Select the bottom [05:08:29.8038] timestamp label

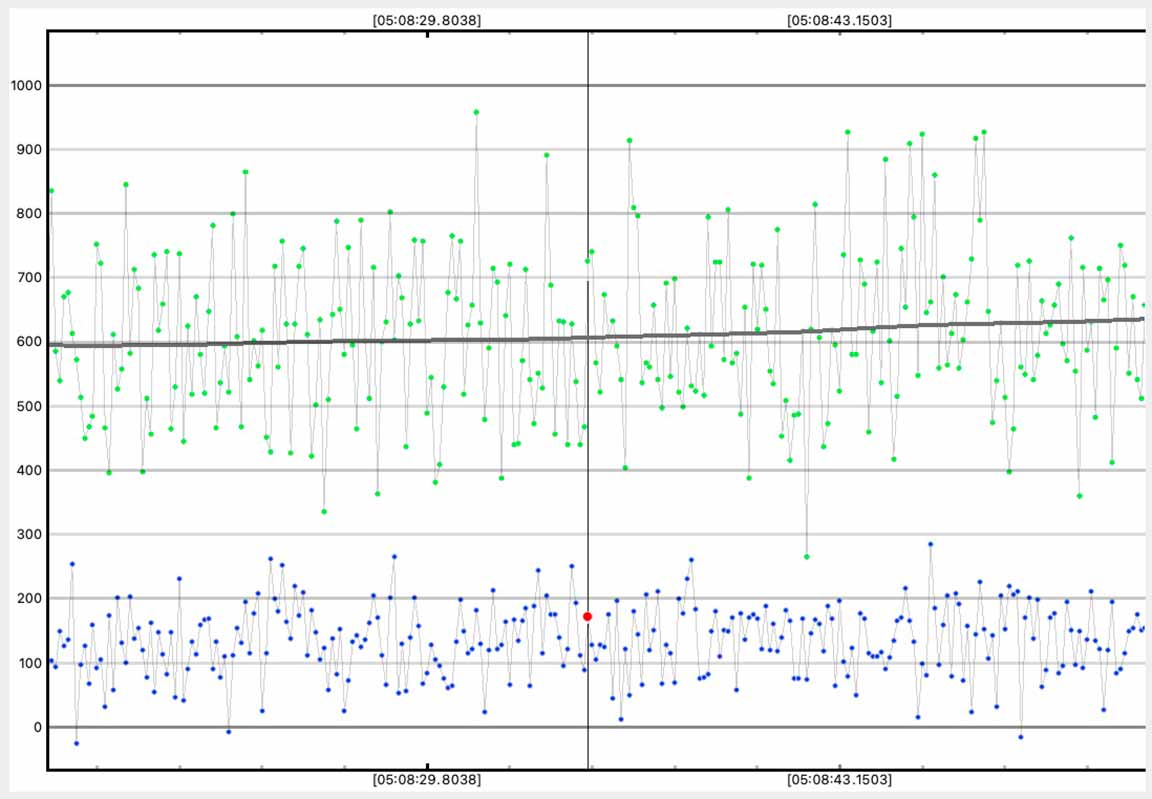tap(427, 779)
